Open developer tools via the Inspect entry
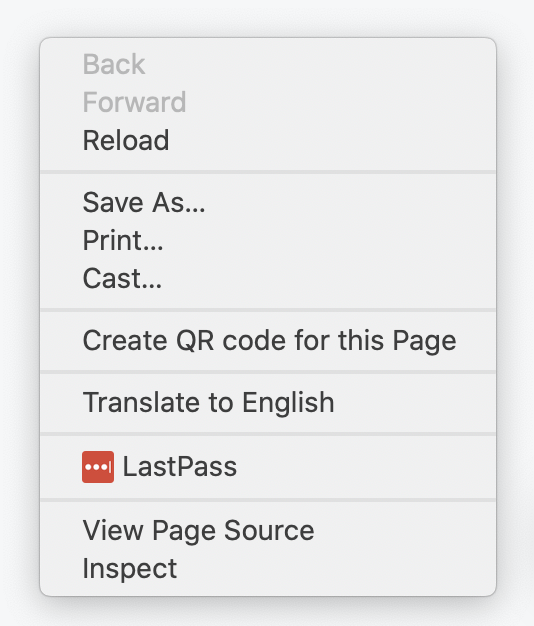 (x=268, y=568)
